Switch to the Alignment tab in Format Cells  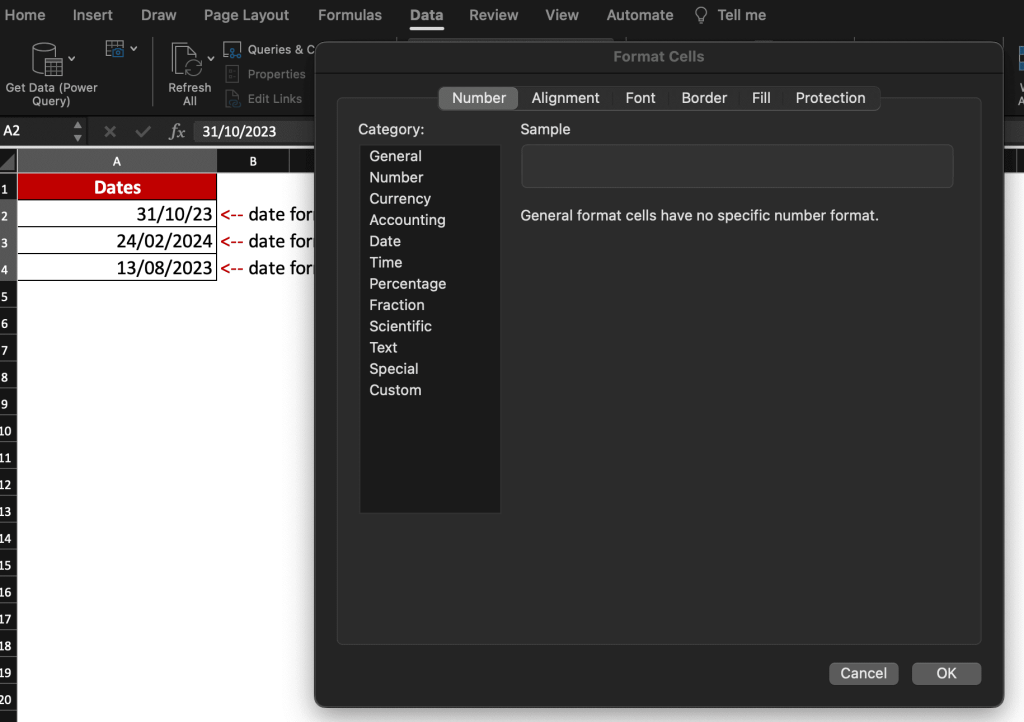tap(565, 98)
